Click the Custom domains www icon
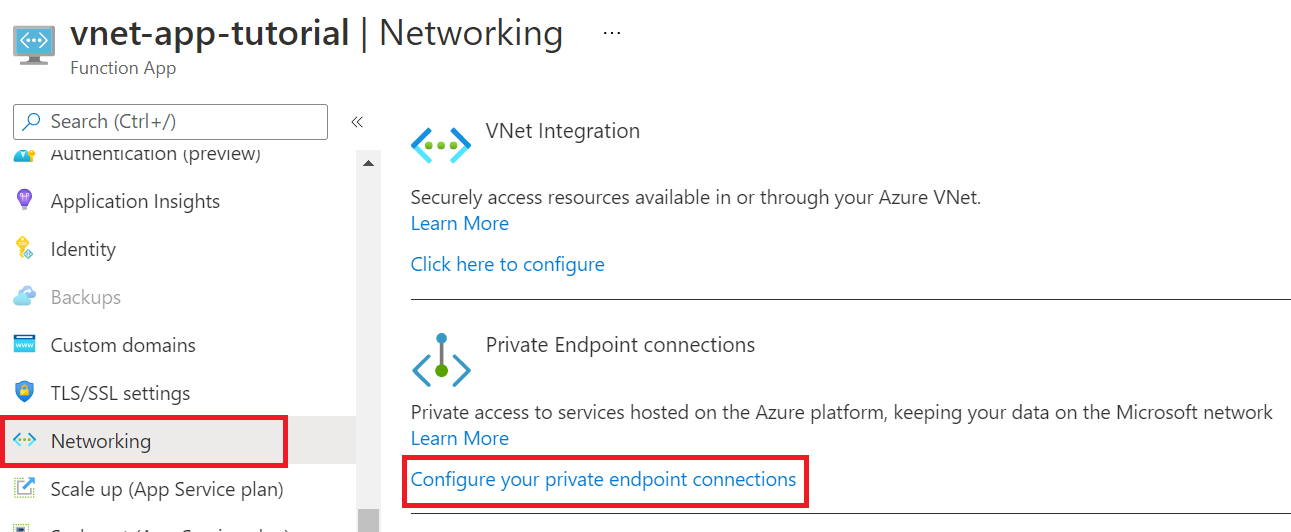 [25, 345]
